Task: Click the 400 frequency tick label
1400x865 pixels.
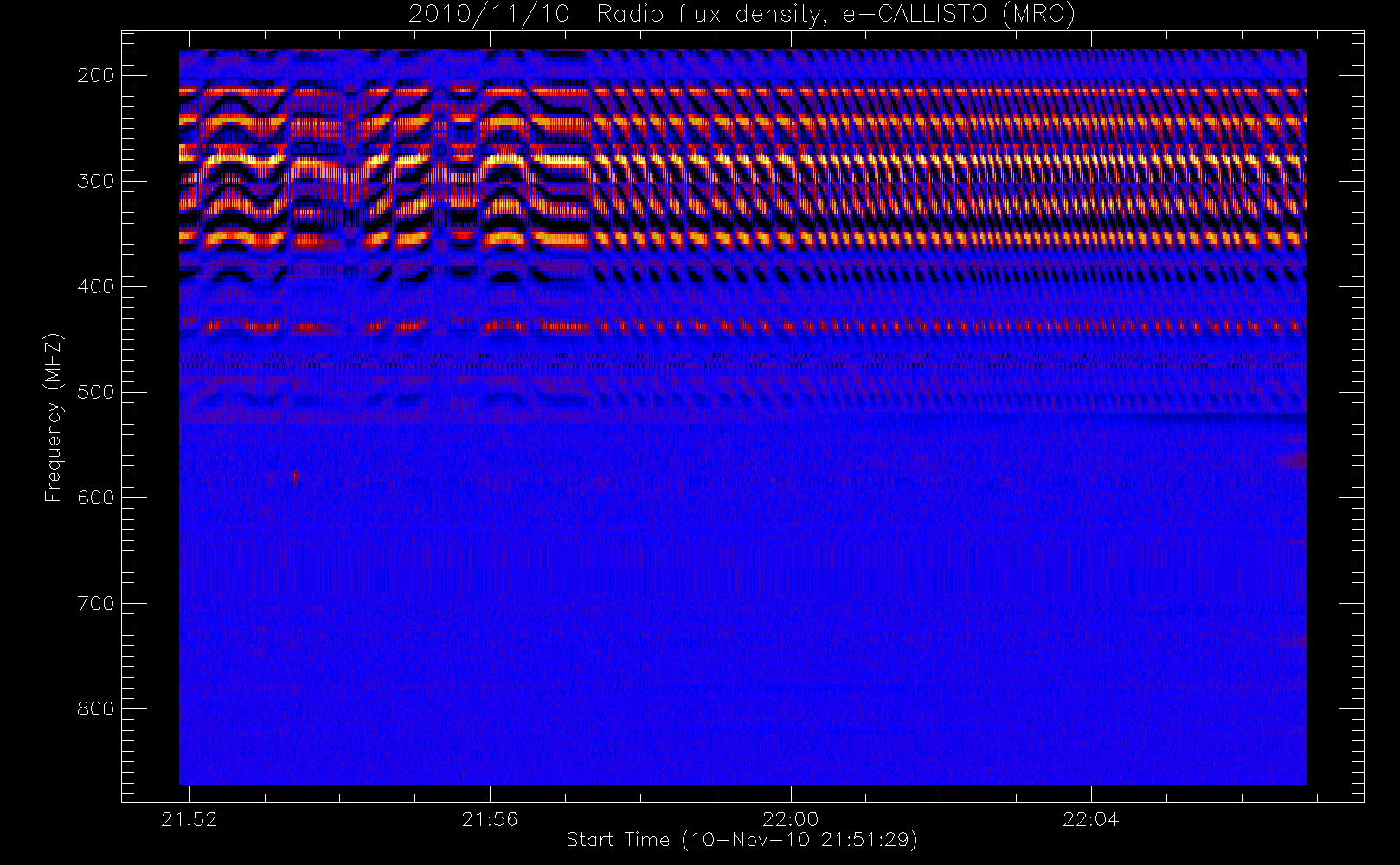Action: click(x=95, y=286)
